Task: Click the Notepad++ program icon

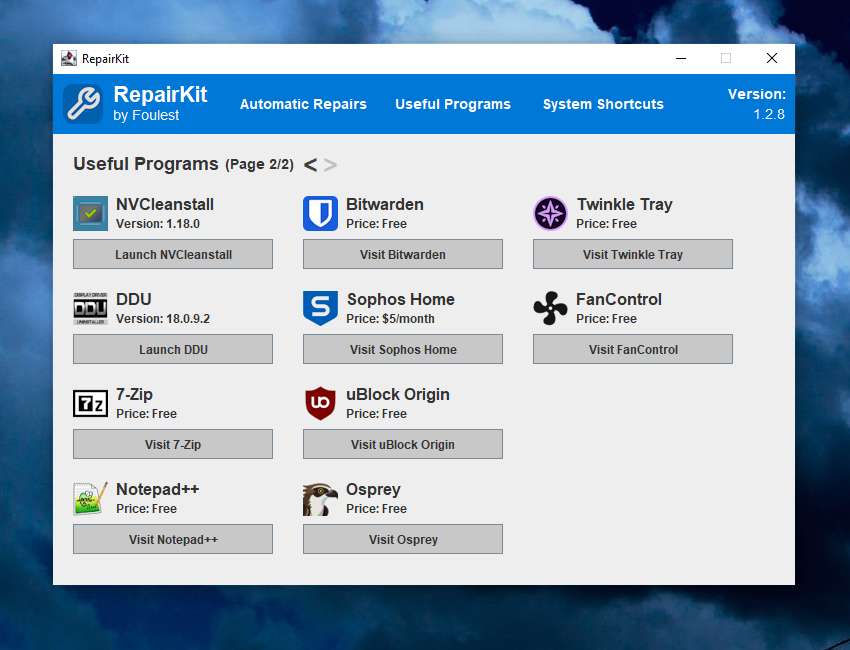Action: [91, 498]
